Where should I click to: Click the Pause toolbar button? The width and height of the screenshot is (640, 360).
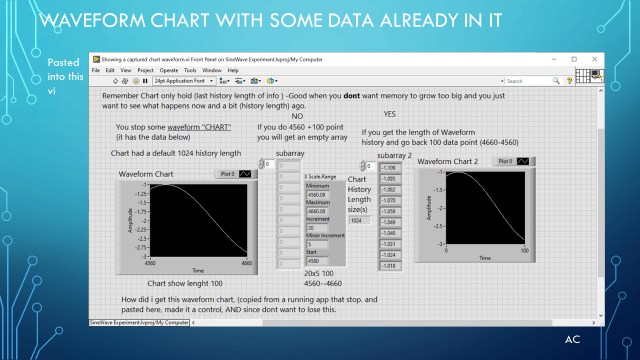(145, 81)
